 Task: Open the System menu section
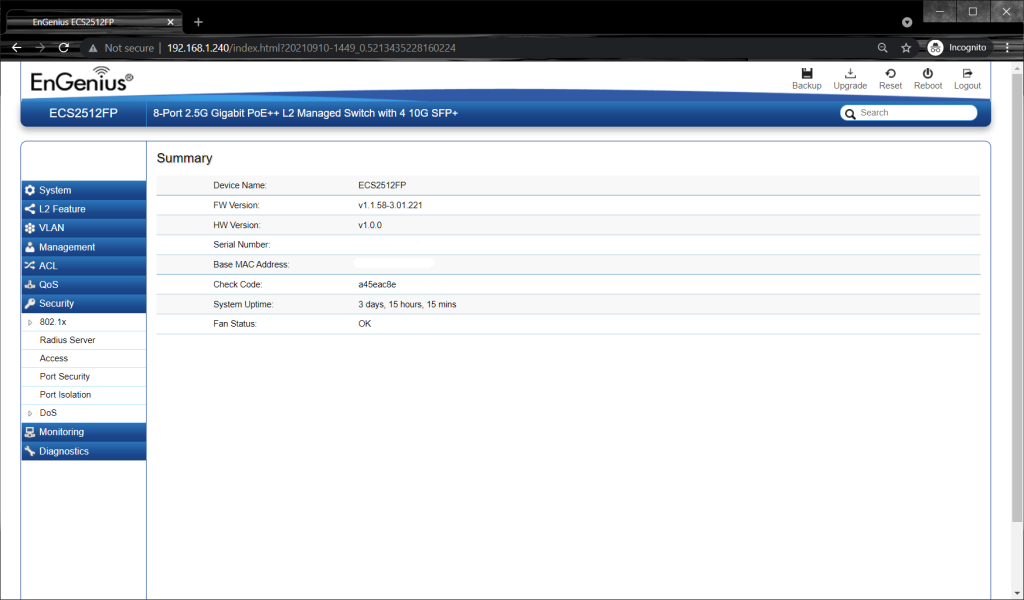click(84, 190)
